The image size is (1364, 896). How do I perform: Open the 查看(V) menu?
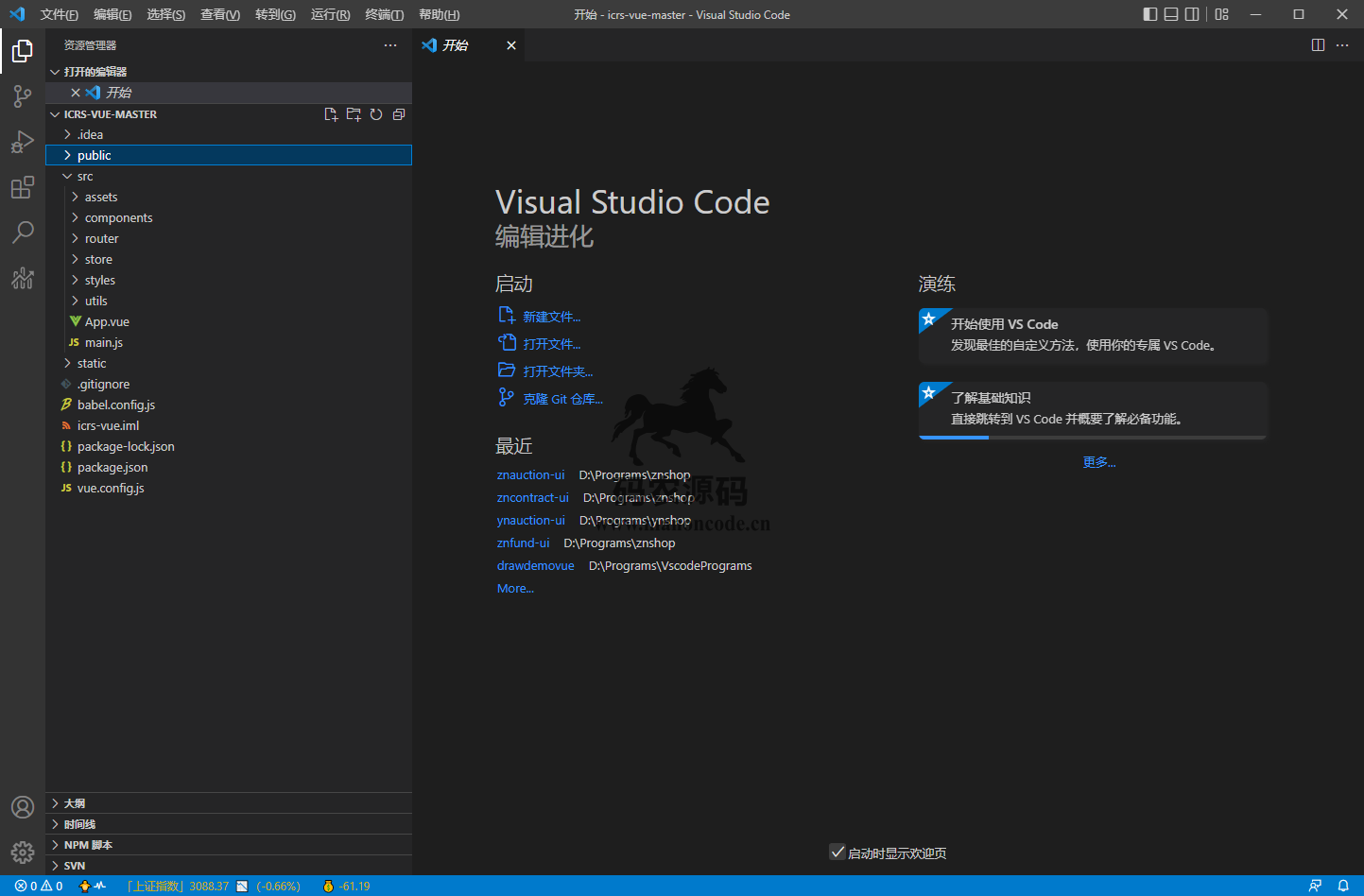point(220,14)
